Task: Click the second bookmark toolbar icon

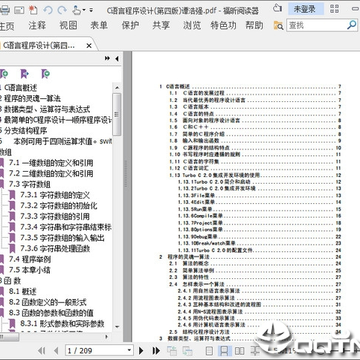Action: point(25,74)
